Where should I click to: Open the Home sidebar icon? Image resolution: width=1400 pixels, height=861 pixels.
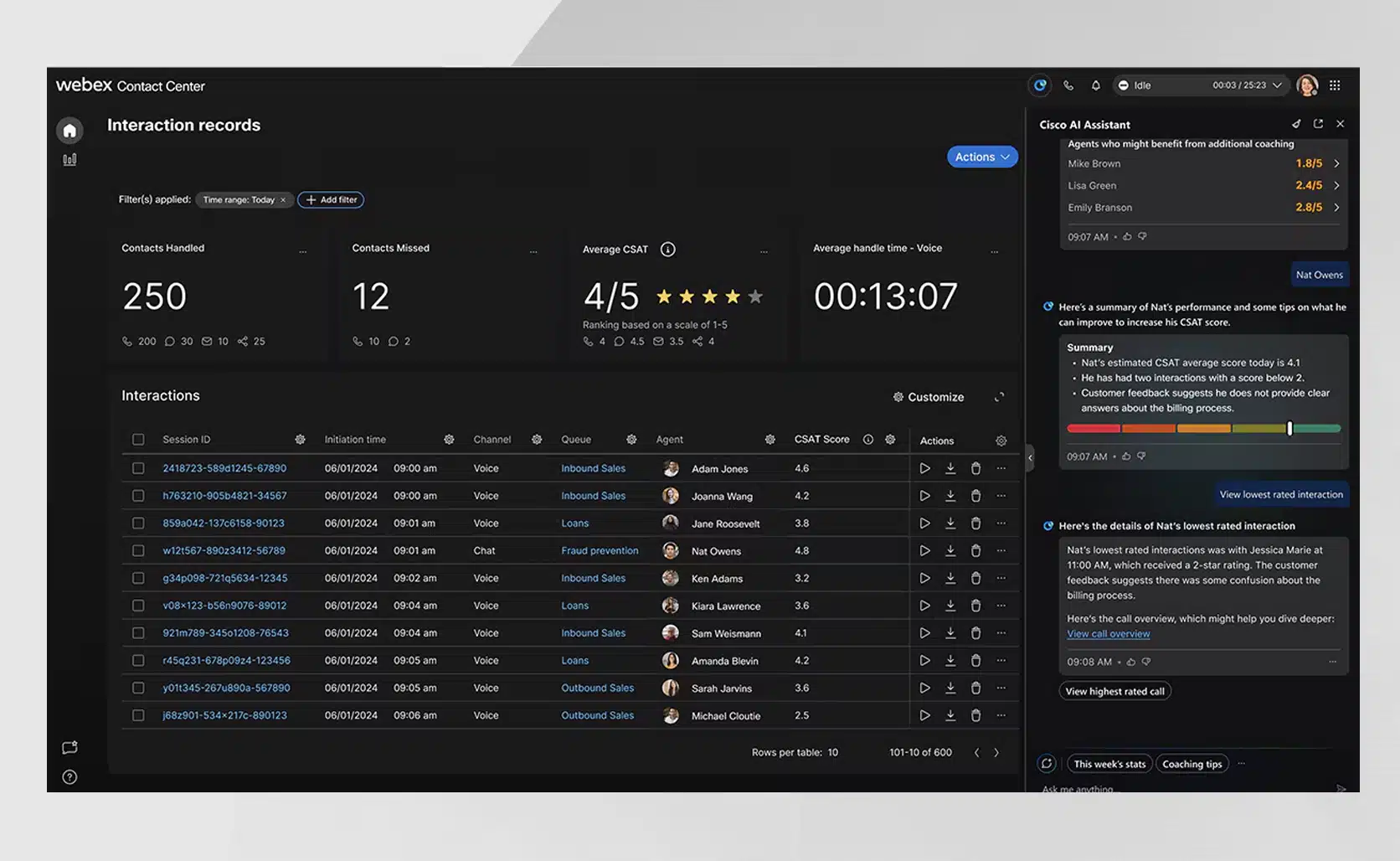click(69, 130)
